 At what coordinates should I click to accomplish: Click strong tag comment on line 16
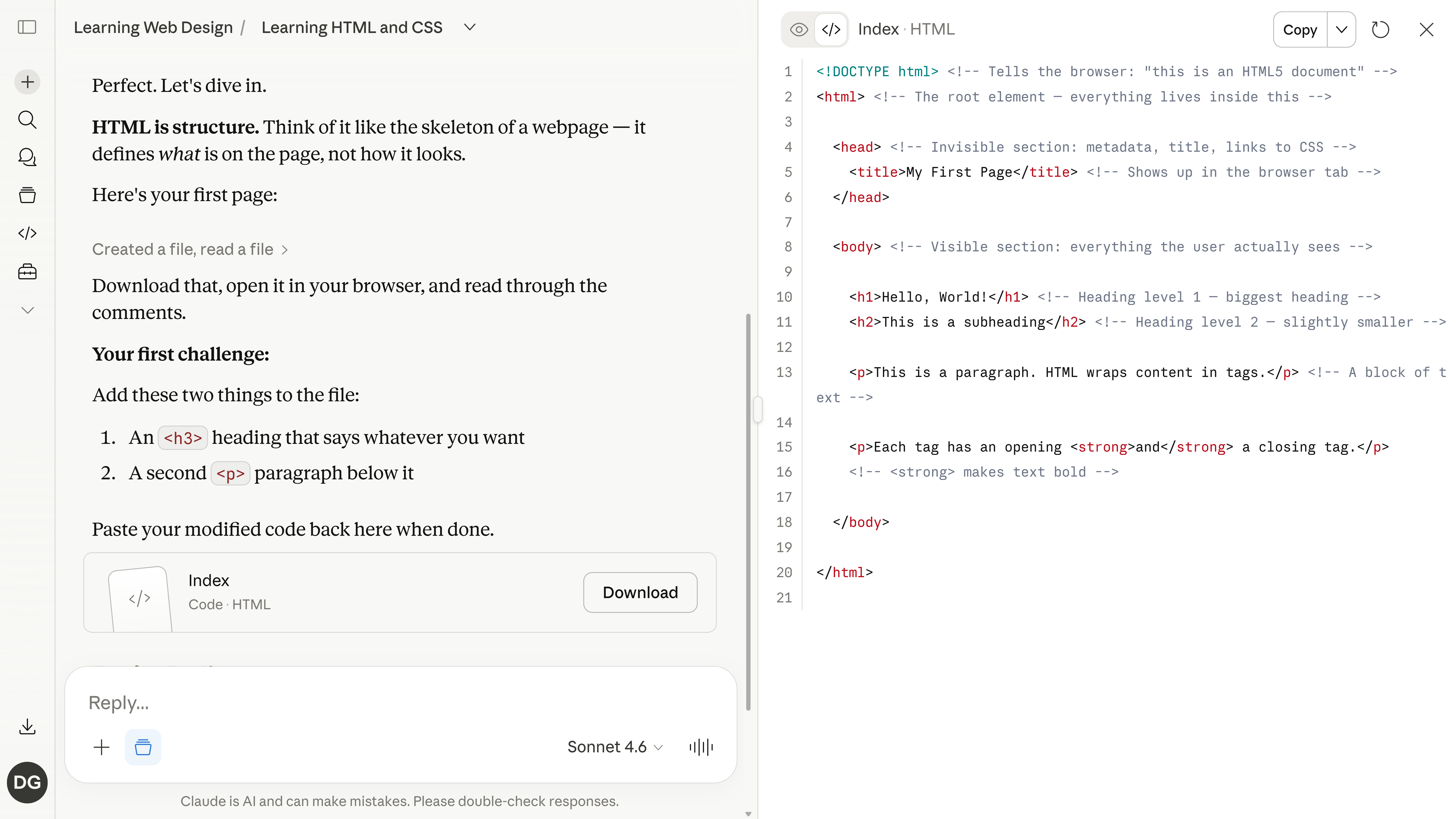[x=983, y=472]
